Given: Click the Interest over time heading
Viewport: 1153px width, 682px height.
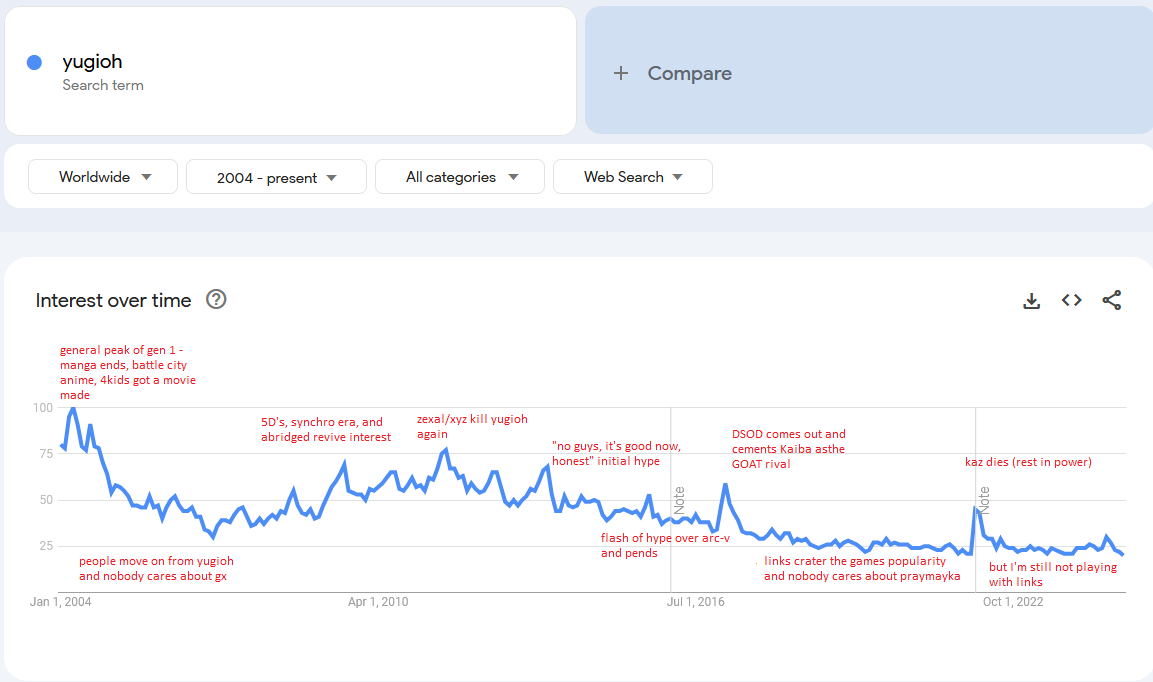Looking at the screenshot, I should (x=113, y=300).
